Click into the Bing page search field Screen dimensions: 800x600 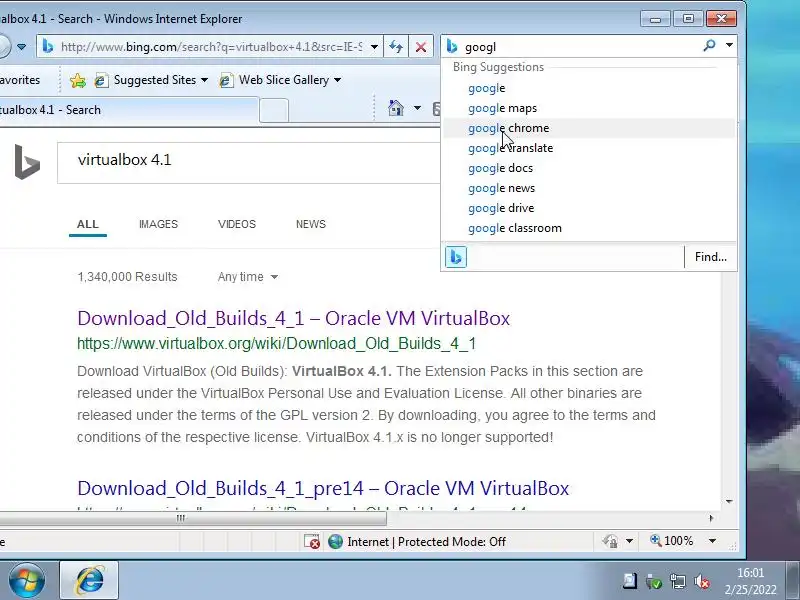tap(248, 163)
